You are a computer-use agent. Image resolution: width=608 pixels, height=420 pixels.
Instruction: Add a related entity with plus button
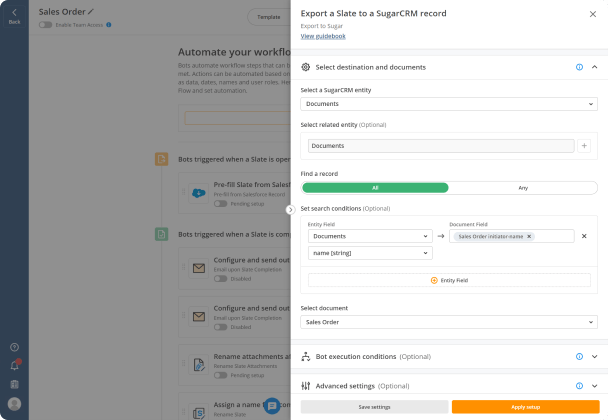pyautogui.click(x=584, y=146)
